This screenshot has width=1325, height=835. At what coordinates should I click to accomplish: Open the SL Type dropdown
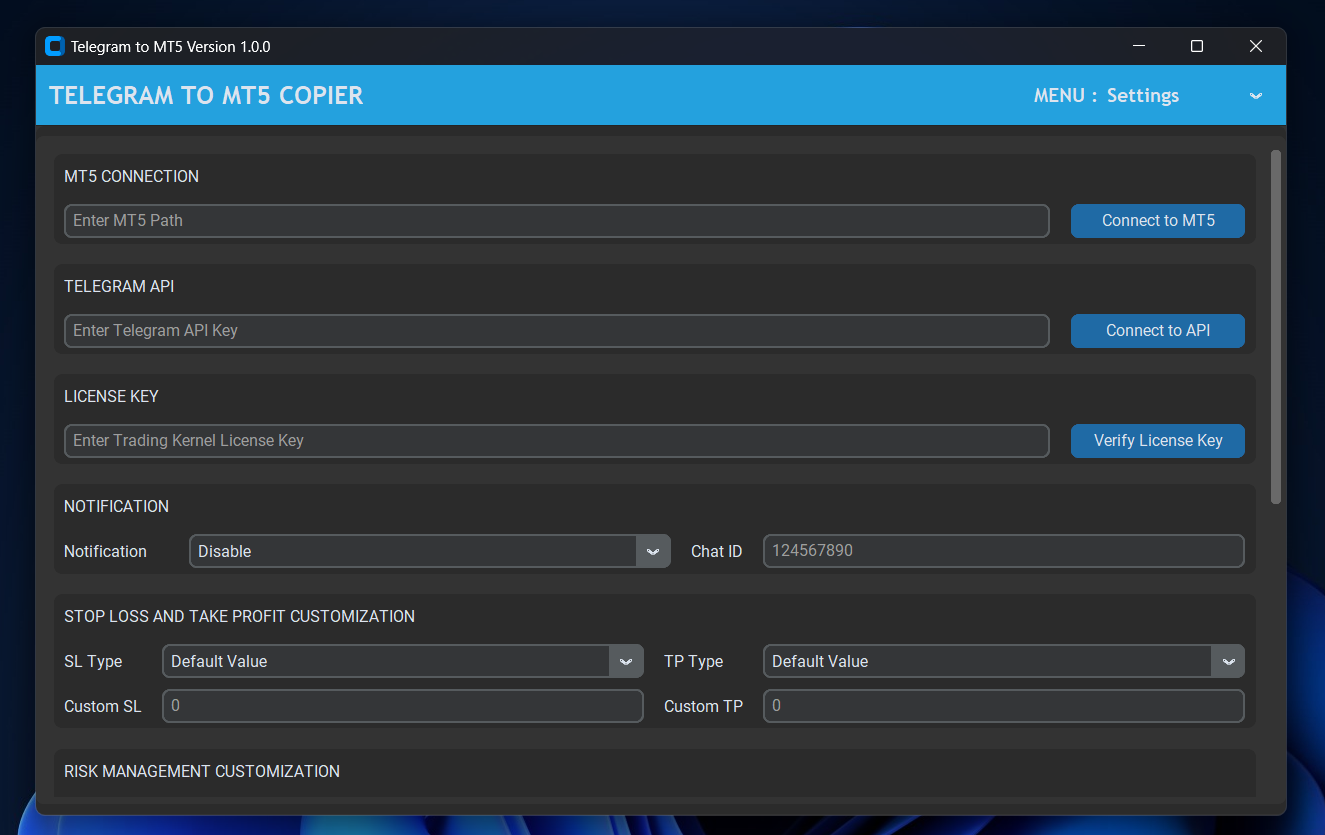click(x=403, y=661)
